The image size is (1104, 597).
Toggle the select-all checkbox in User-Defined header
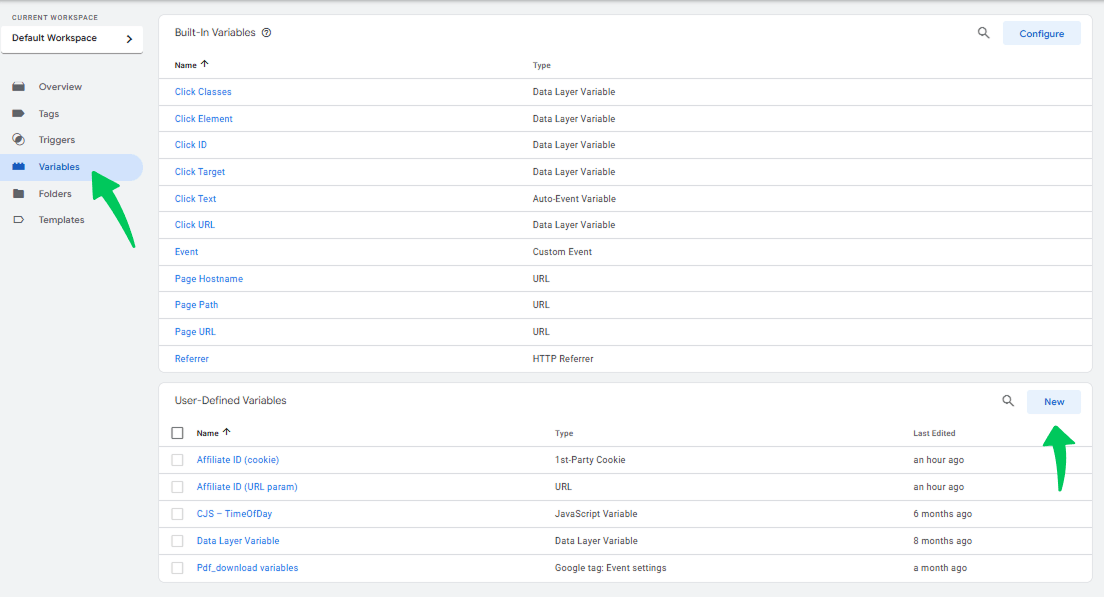177,433
